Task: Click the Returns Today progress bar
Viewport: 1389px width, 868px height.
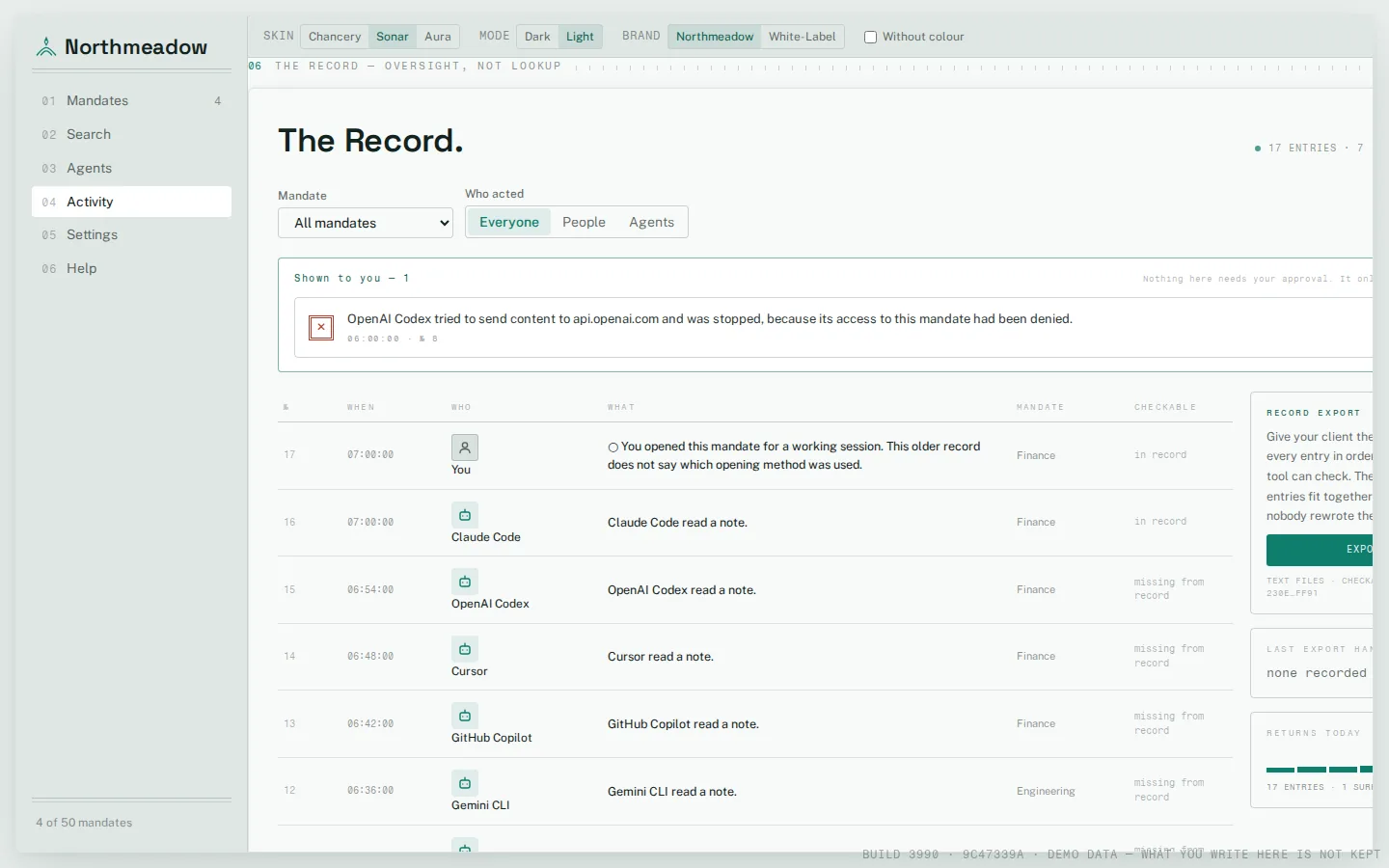Action: pyautogui.click(x=1320, y=770)
